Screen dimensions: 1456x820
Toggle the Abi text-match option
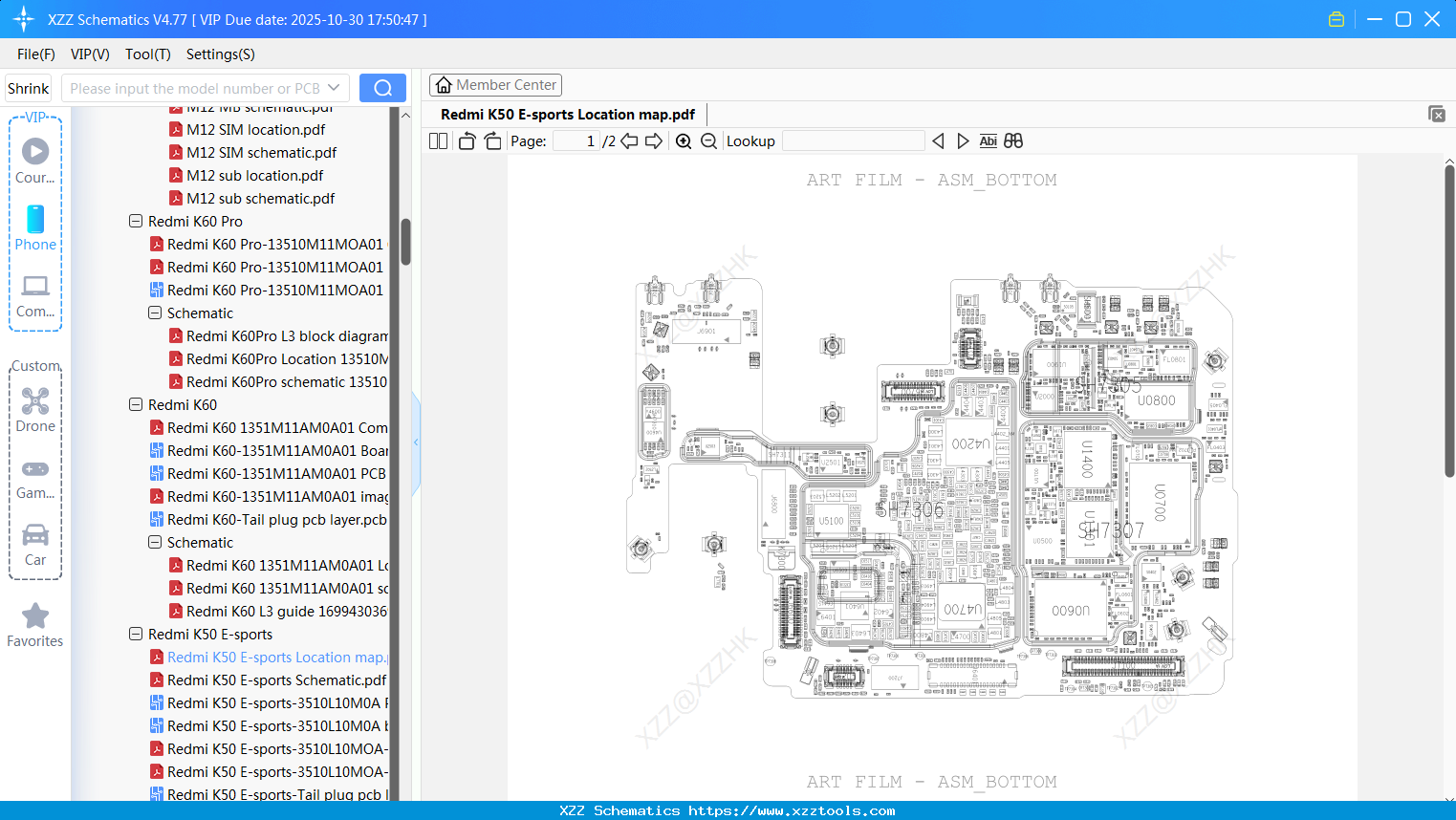989,141
